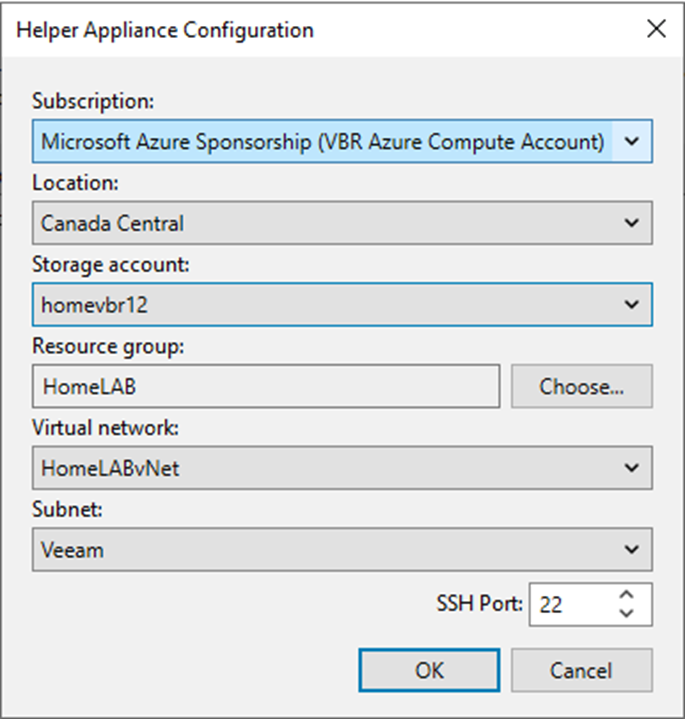Open the Subnet dropdown chevron arrow
Viewport: 685px width, 719px height.
[x=632, y=549]
